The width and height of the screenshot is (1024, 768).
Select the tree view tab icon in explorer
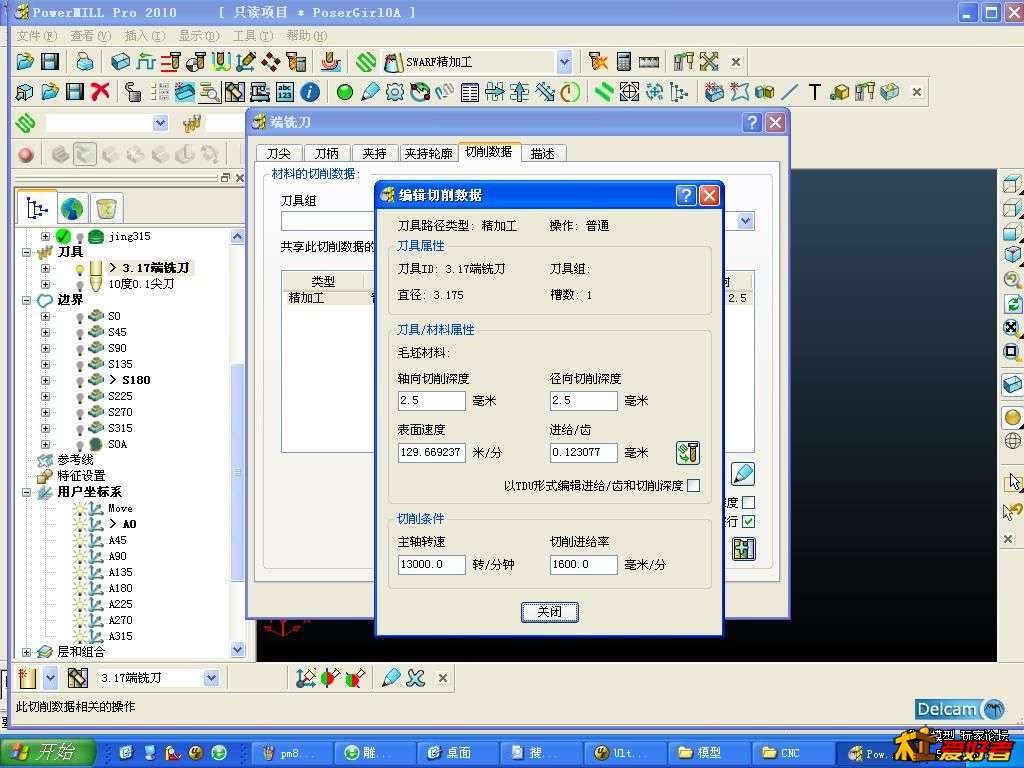click(x=37, y=208)
